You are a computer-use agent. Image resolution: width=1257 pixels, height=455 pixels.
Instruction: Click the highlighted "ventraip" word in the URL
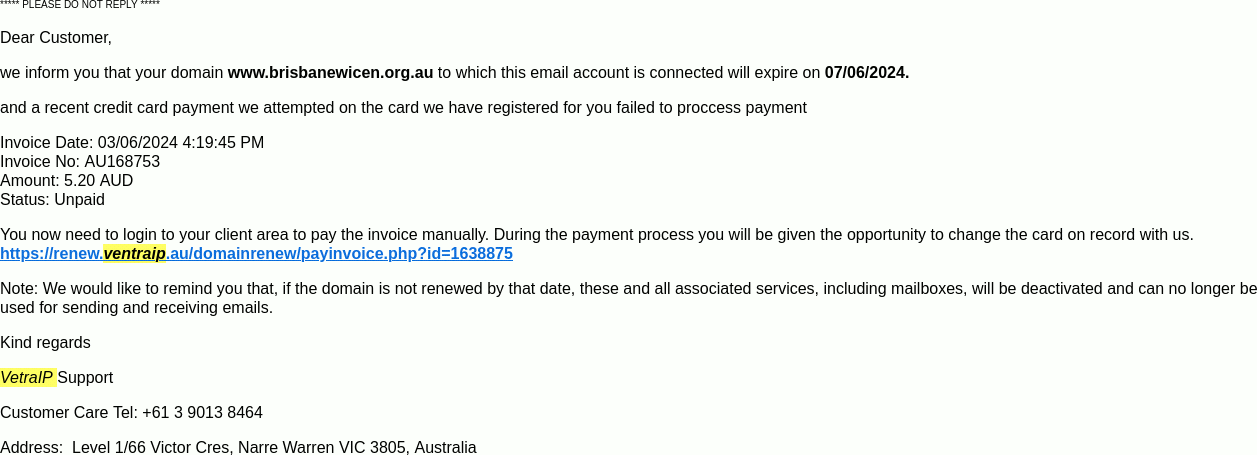pyautogui.click(x=134, y=254)
